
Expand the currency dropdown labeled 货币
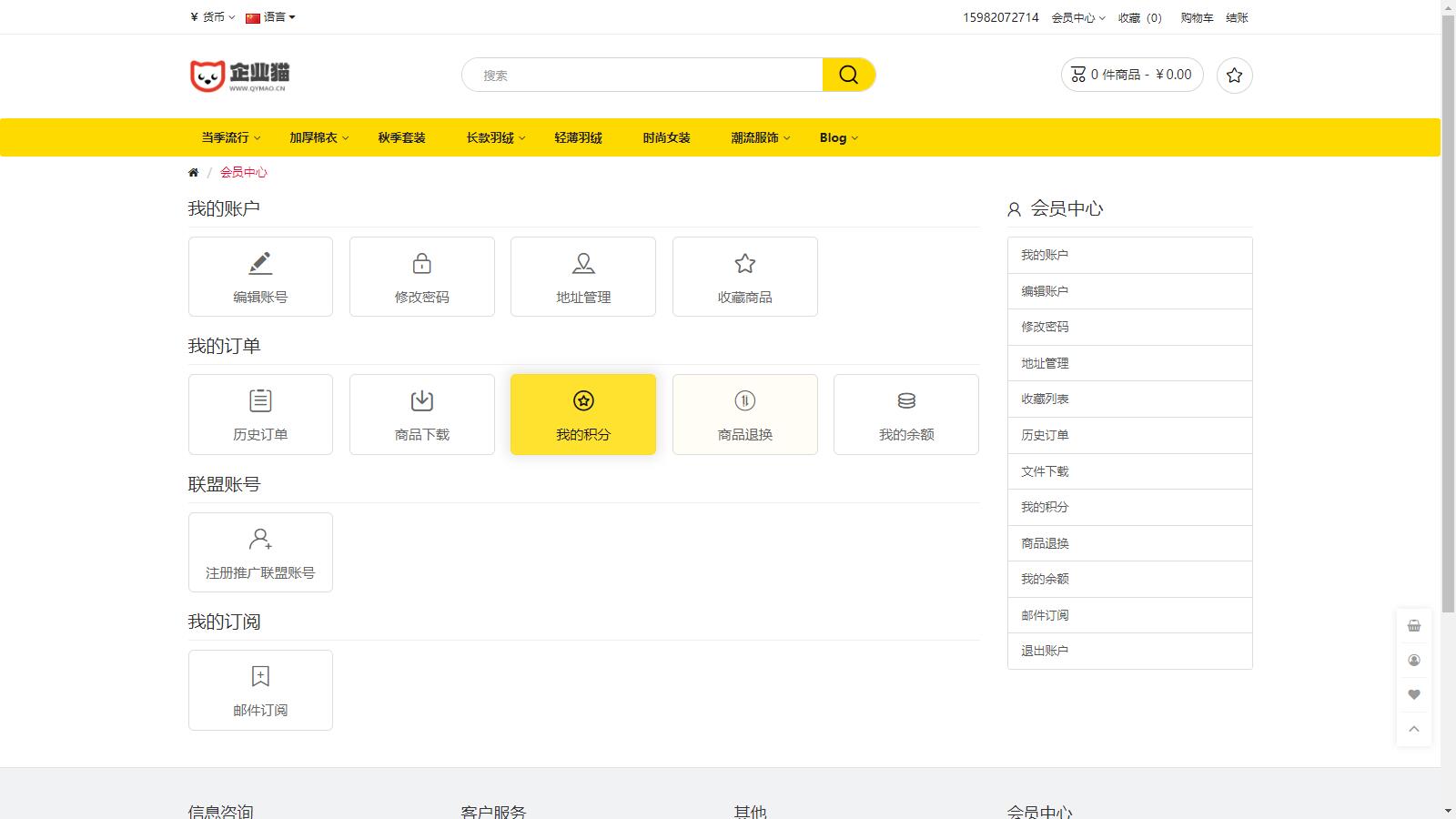[210, 16]
